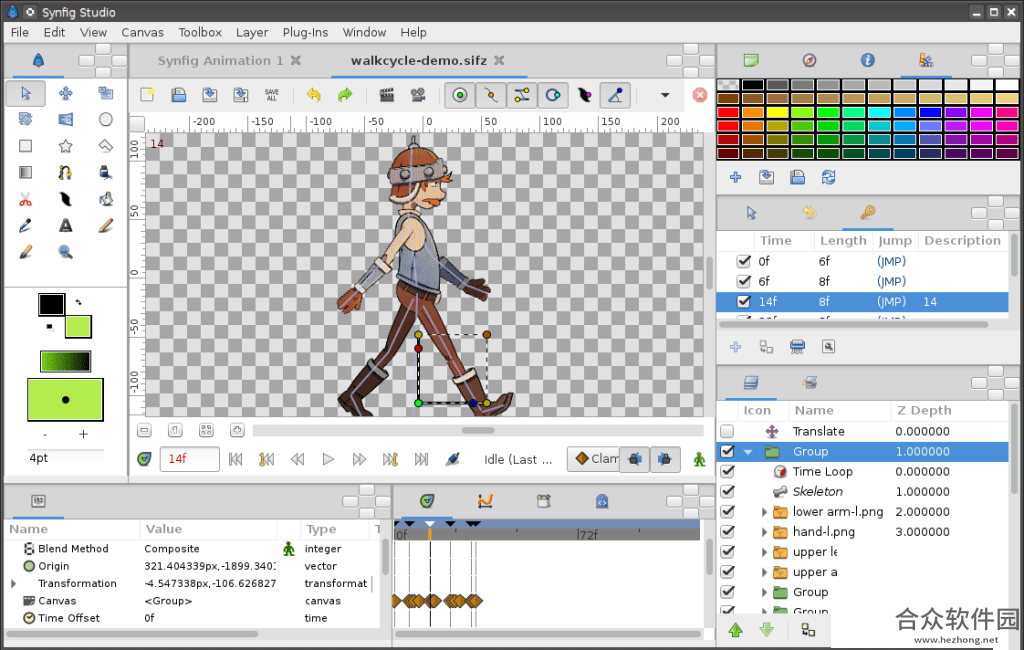Open the Canvas menu
Viewport: 1024px width, 650px height.
coord(142,32)
